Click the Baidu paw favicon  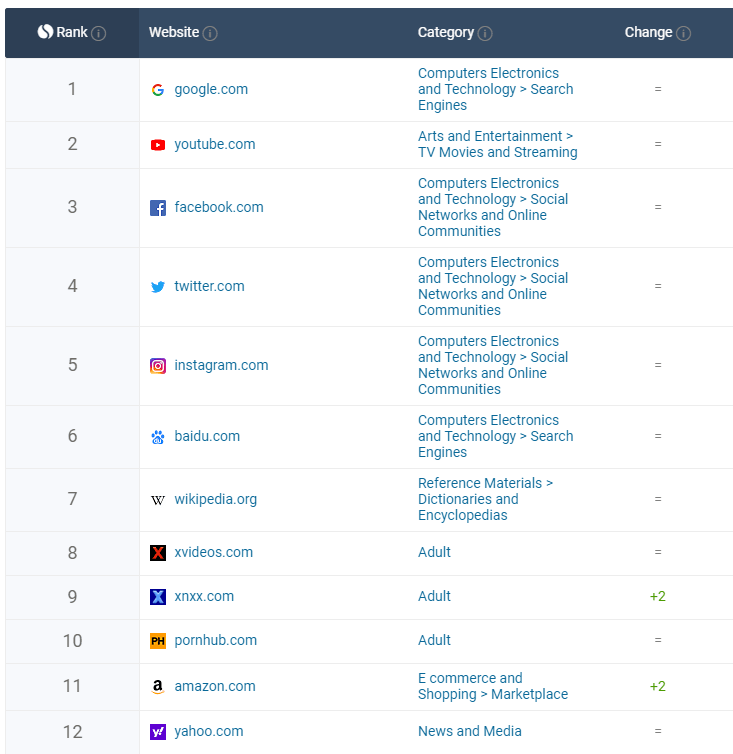pos(158,437)
